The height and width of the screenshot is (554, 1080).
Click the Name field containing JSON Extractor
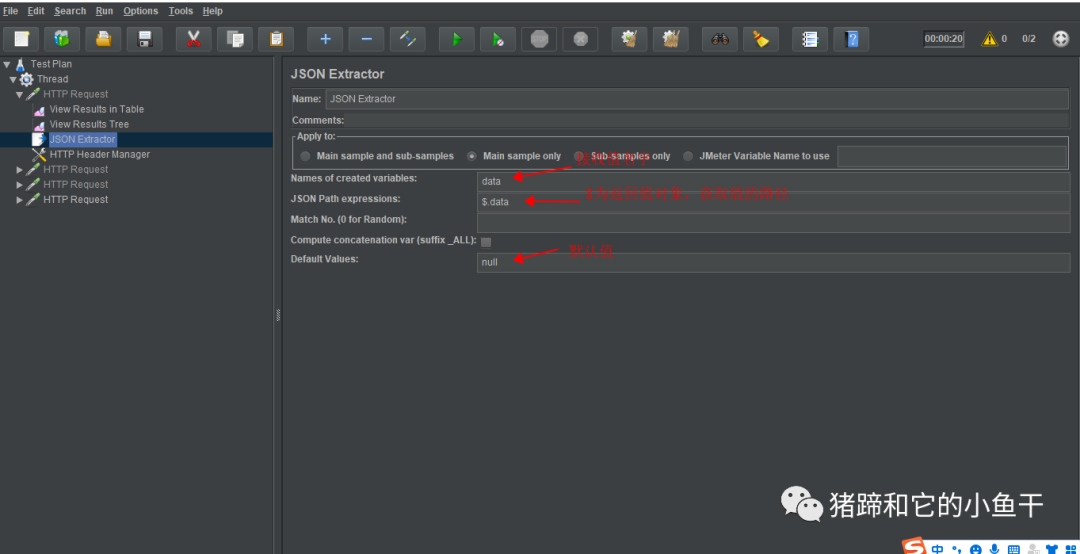697,99
